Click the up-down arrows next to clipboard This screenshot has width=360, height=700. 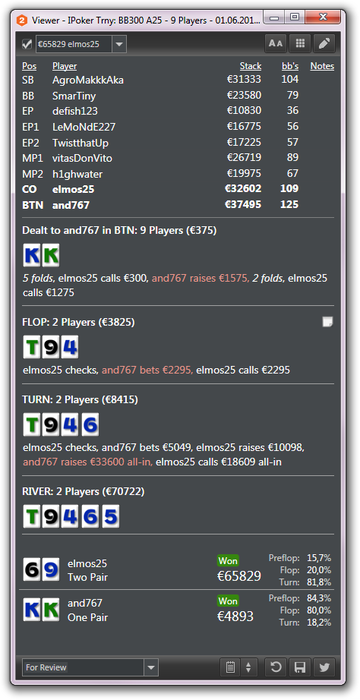(x=248, y=667)
